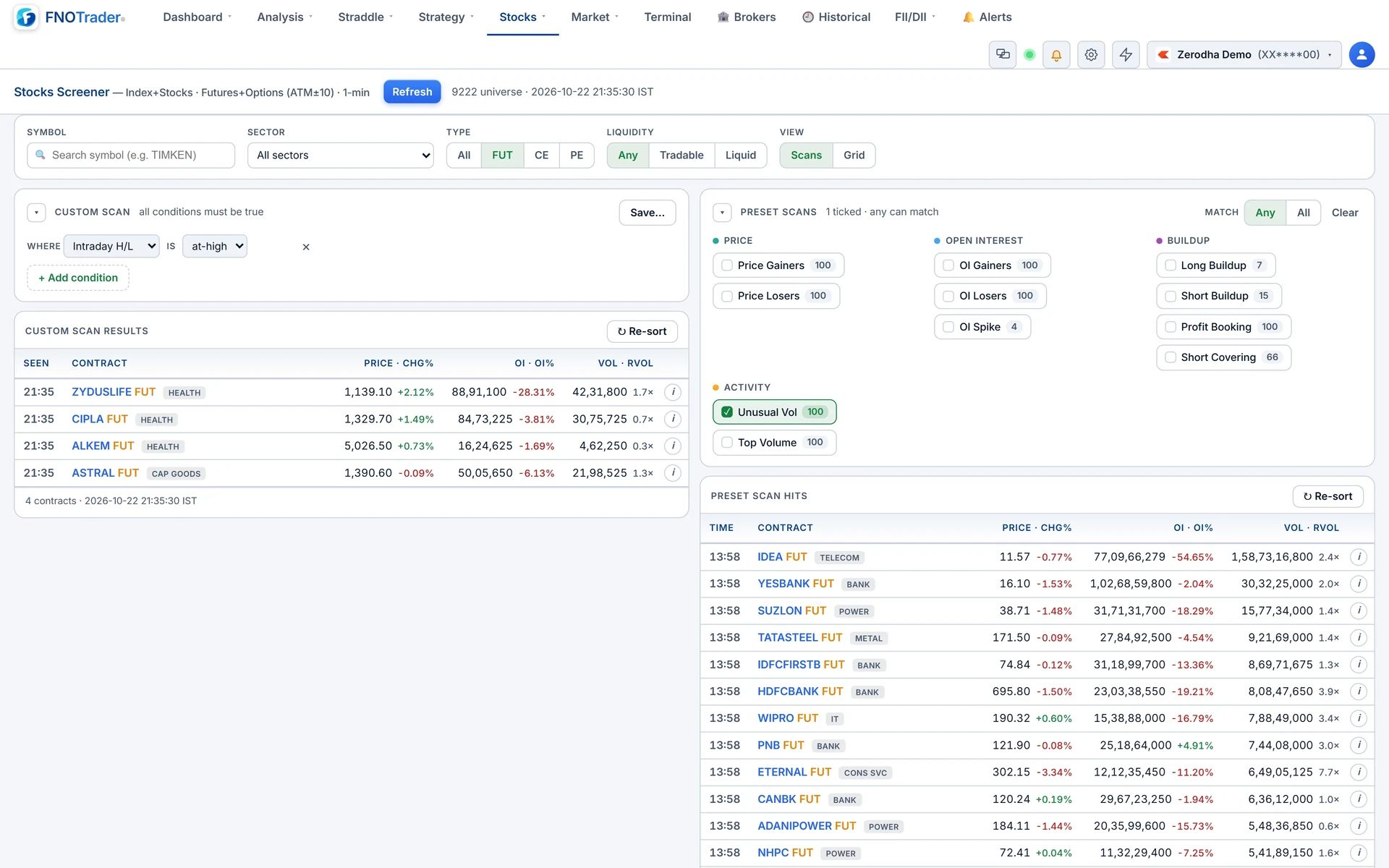This screenshot has height=868, width=1389.
Task: Open the chat windows icon in the toolbar
Action: pos(1003,54)
